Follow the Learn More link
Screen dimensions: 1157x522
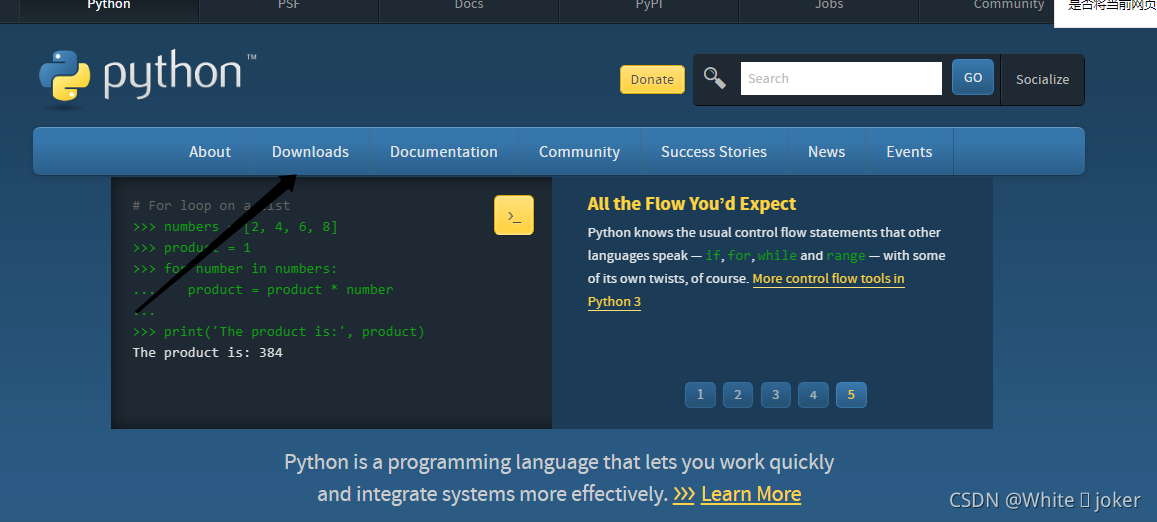point(750,494)
